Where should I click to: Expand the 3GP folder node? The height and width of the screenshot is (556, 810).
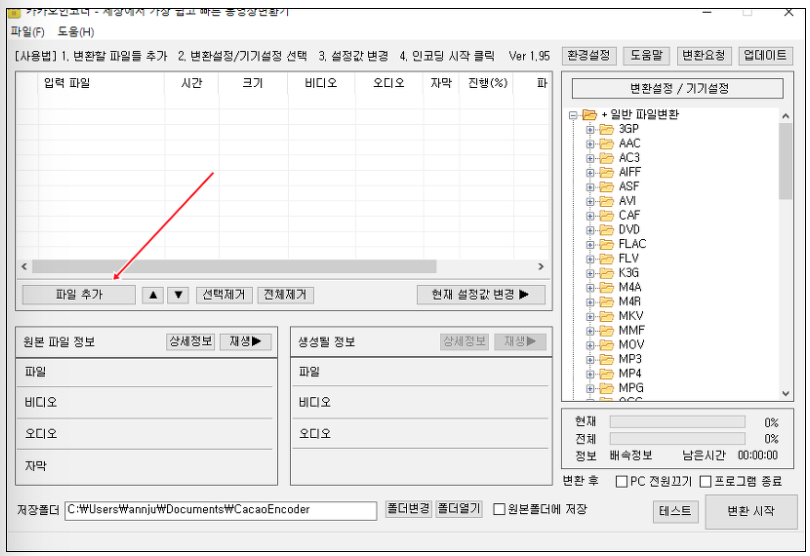[590, 129]
